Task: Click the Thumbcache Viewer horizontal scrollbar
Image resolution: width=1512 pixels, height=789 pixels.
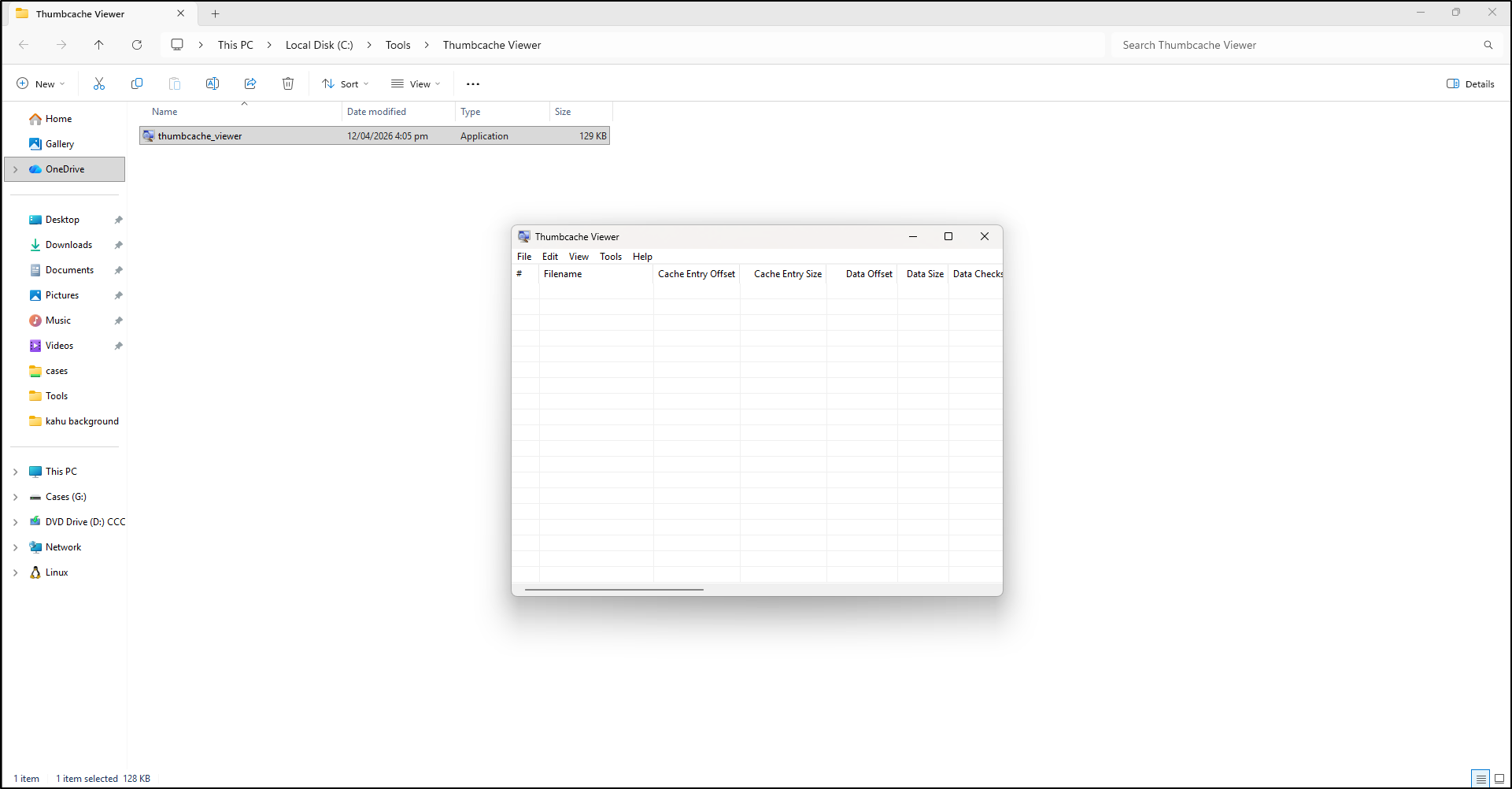Action: pos(614,589)
